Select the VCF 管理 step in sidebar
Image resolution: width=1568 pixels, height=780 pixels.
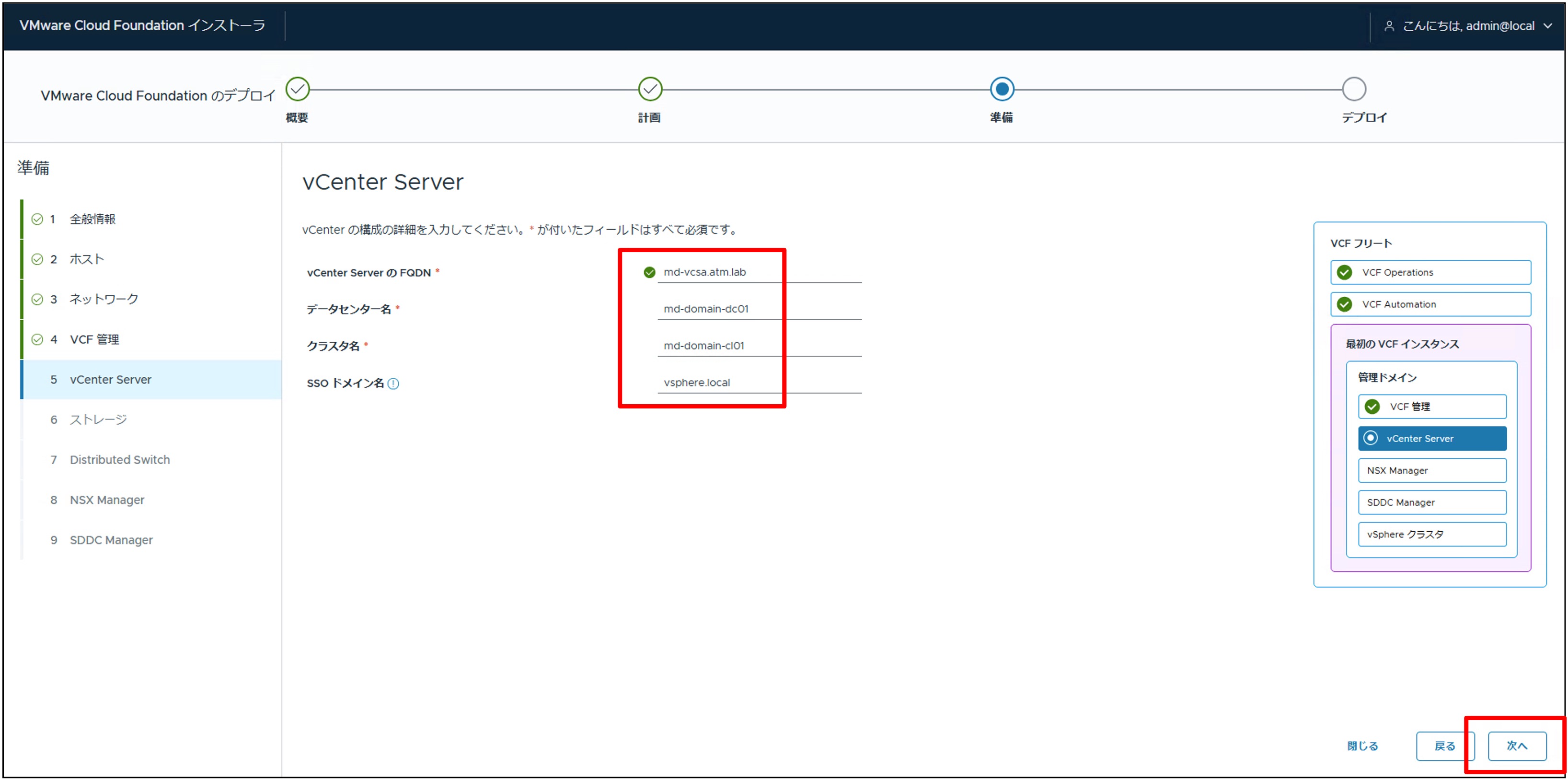point(151,340)
